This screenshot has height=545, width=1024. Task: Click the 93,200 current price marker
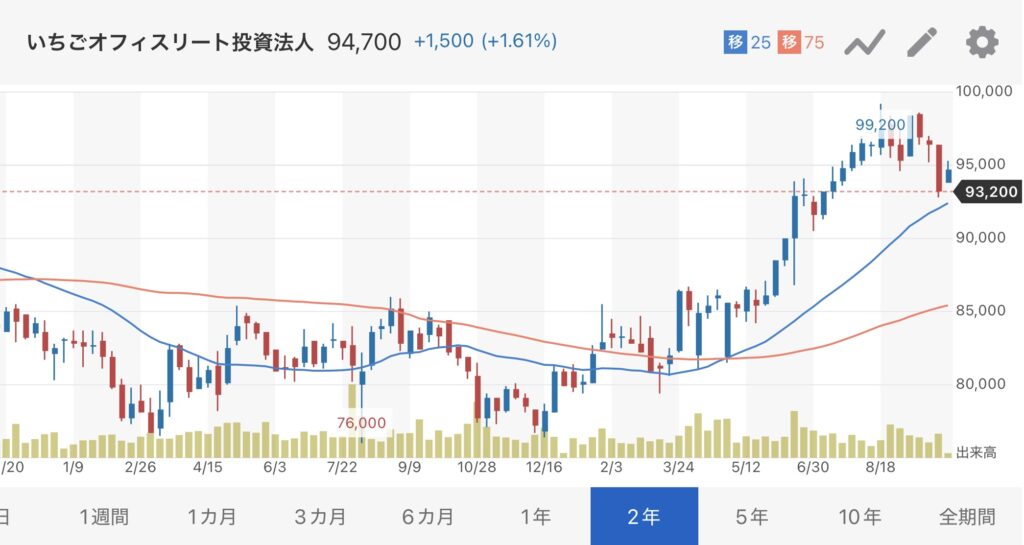pos(988,192)
